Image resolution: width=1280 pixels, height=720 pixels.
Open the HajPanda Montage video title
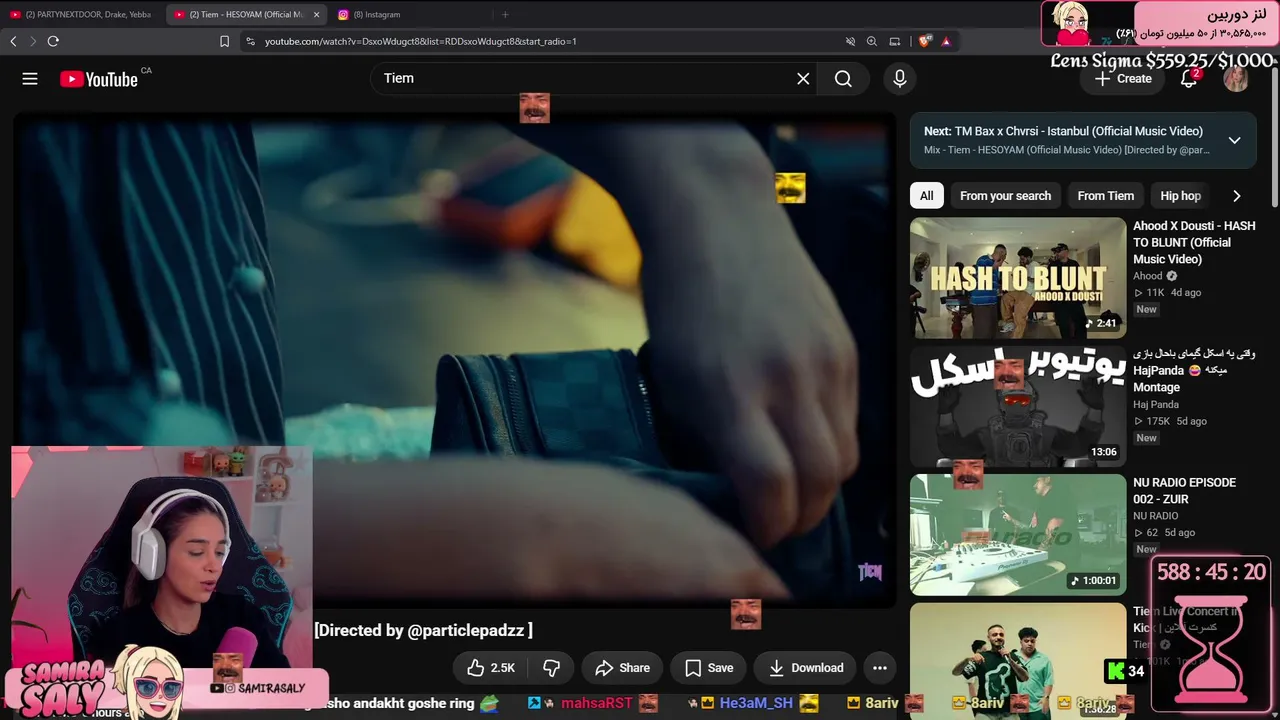(x=1194, y=370)
